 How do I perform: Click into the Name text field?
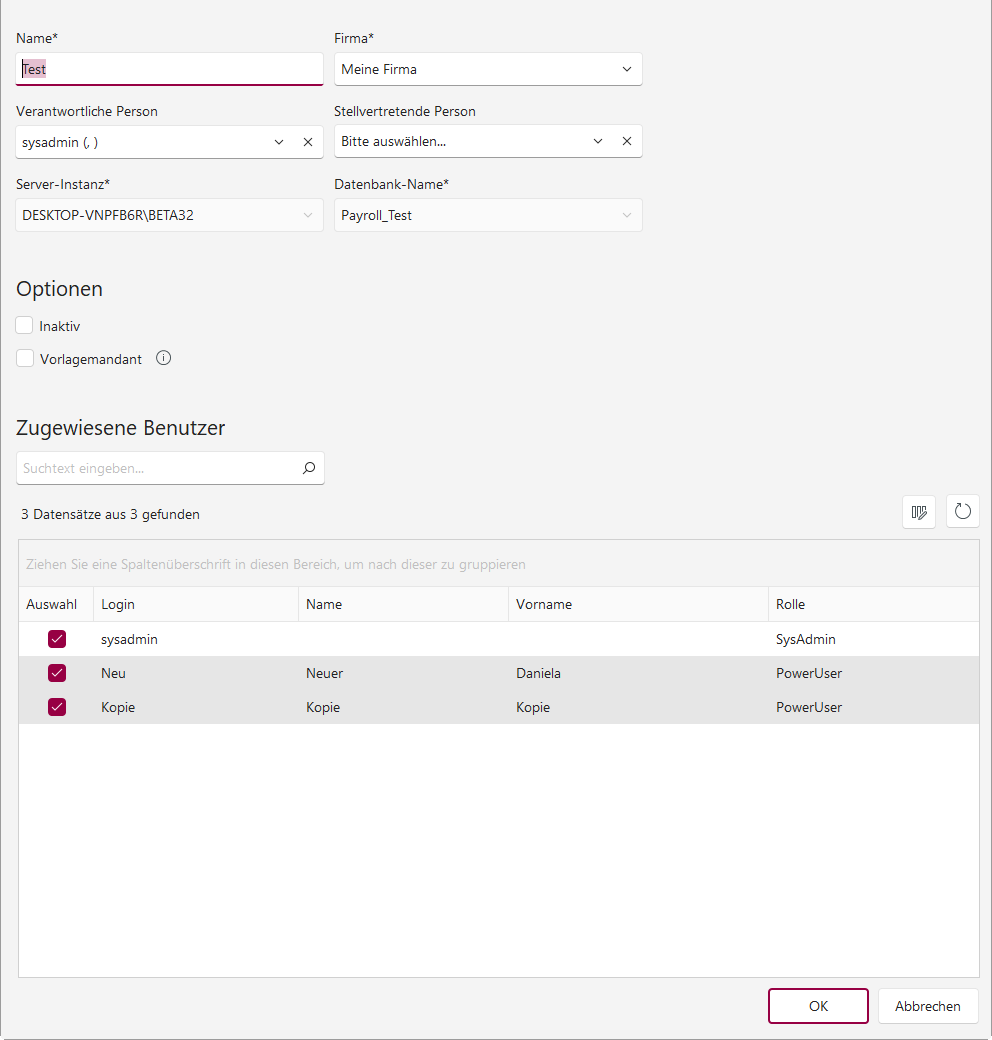(x=170, y=70)
